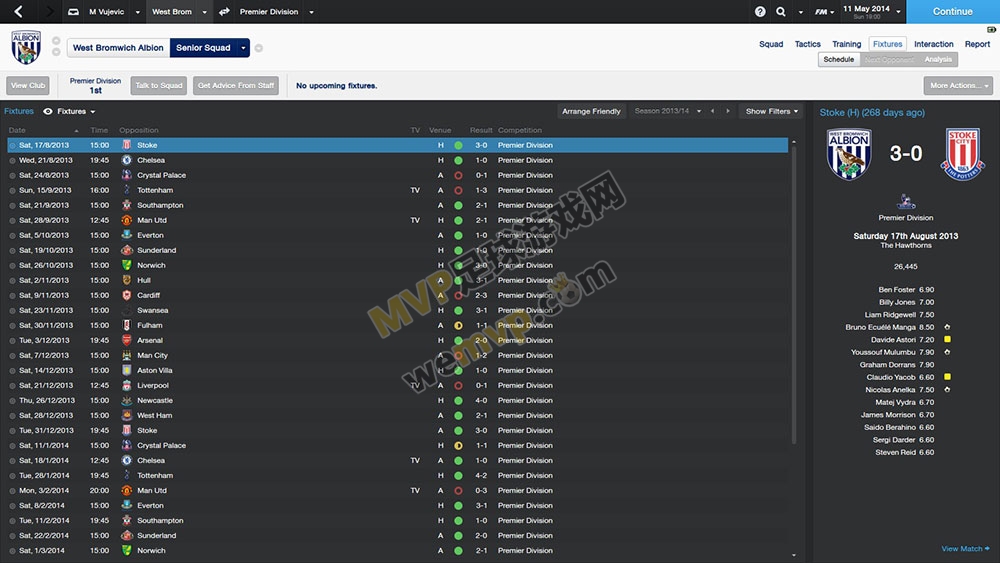Viewport: 1000px width, 563px height.
Task: Click the Cardiff badge on 9/11/2013 row
Action: (x=126, y=295)
